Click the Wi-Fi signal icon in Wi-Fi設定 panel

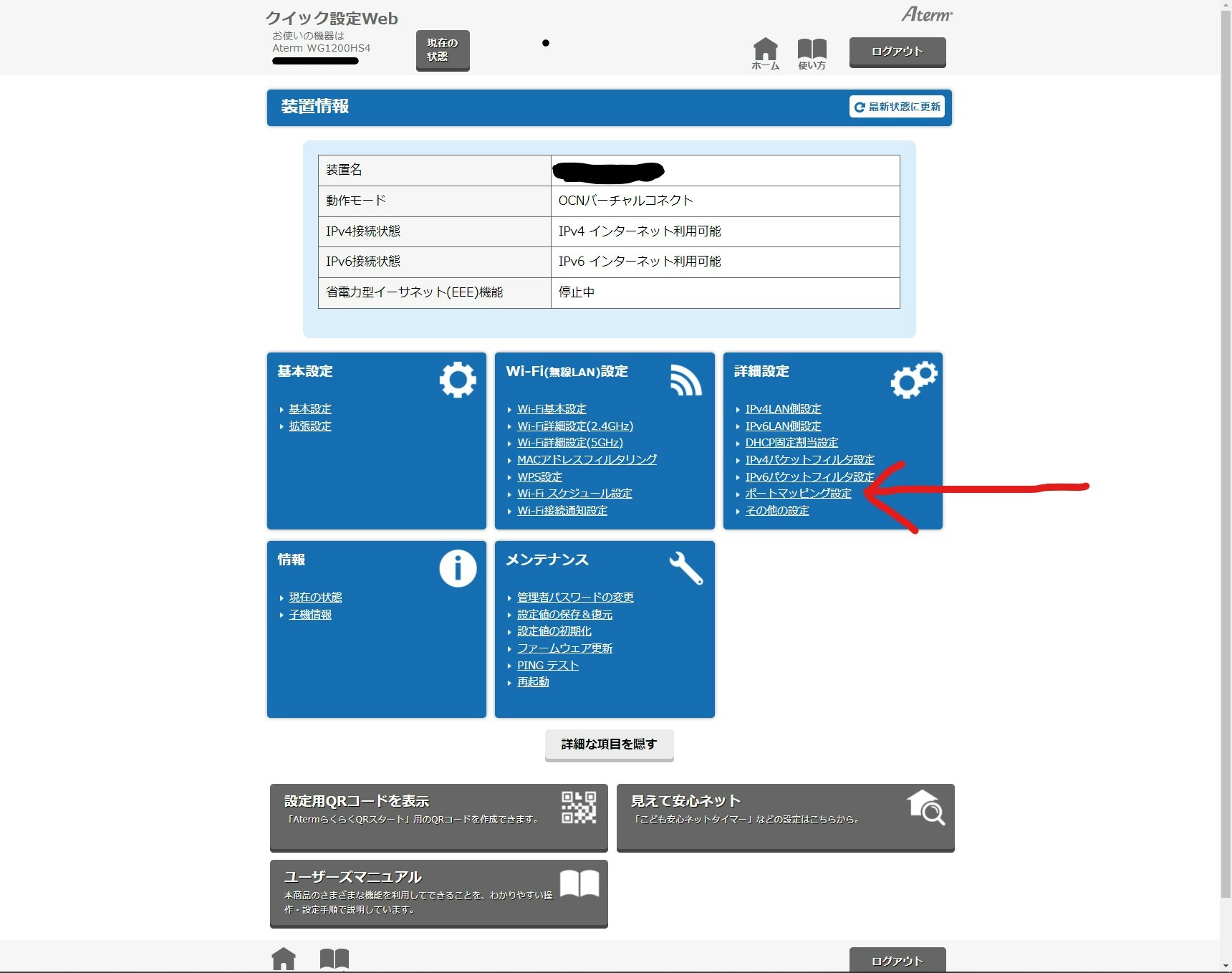point(685,380)
